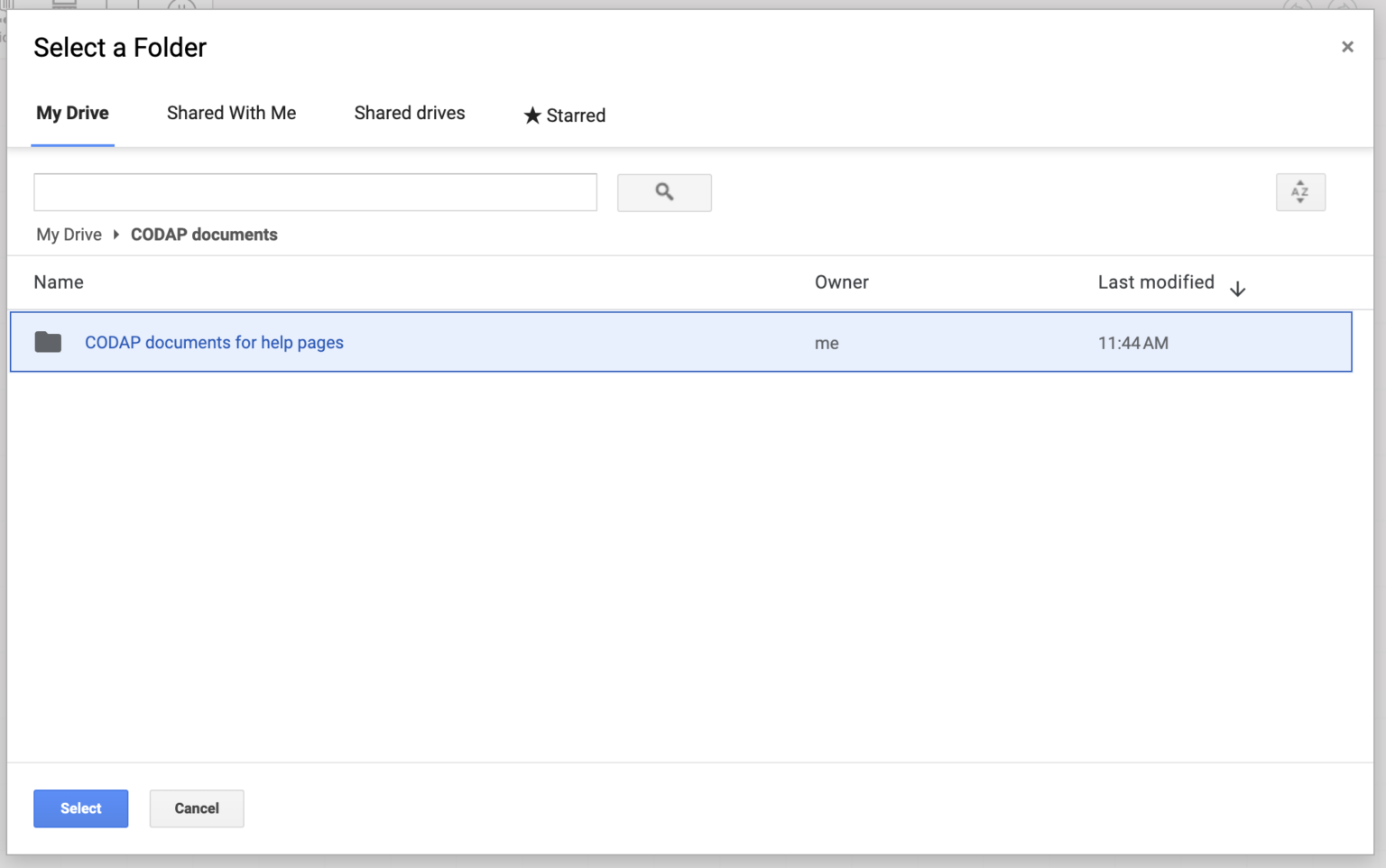Select the My Drive tab
The height and width of the screenshot is (868, 1386).
coord(72,113)
